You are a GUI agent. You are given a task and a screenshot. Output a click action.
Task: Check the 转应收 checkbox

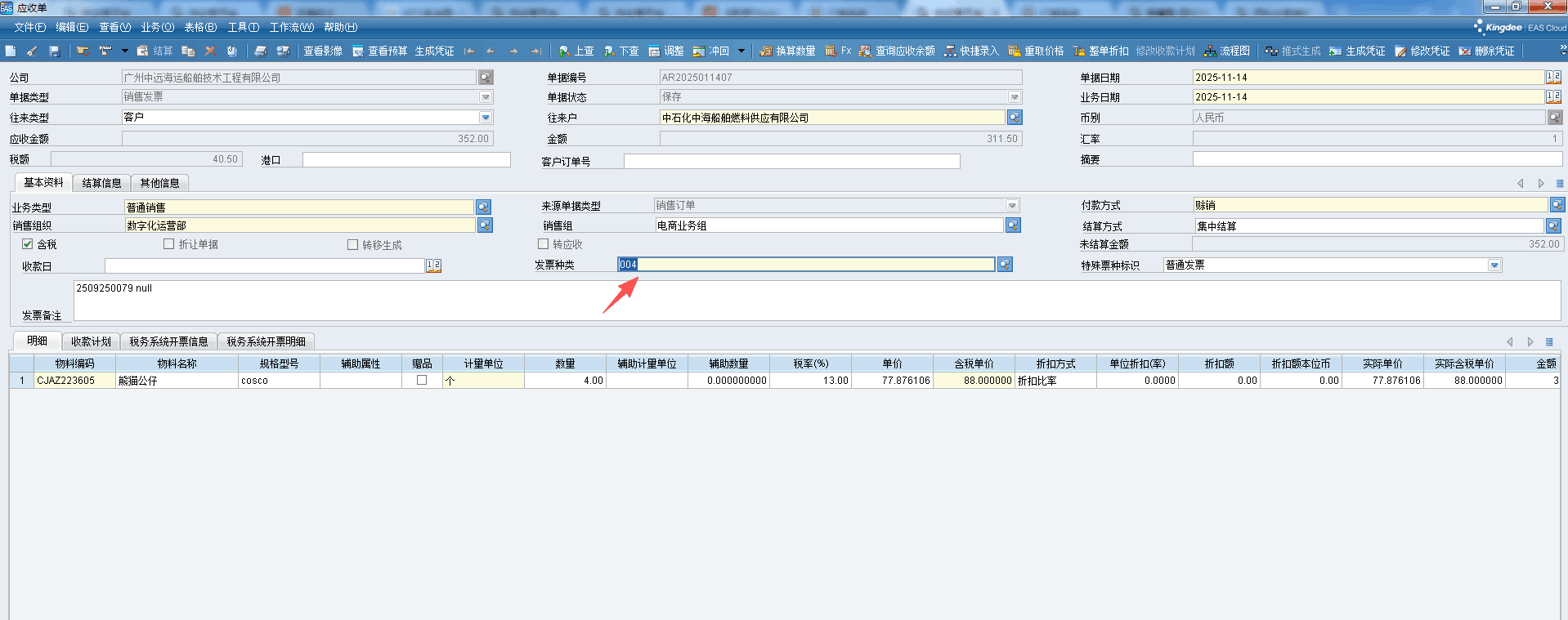(x=543, y=244)
